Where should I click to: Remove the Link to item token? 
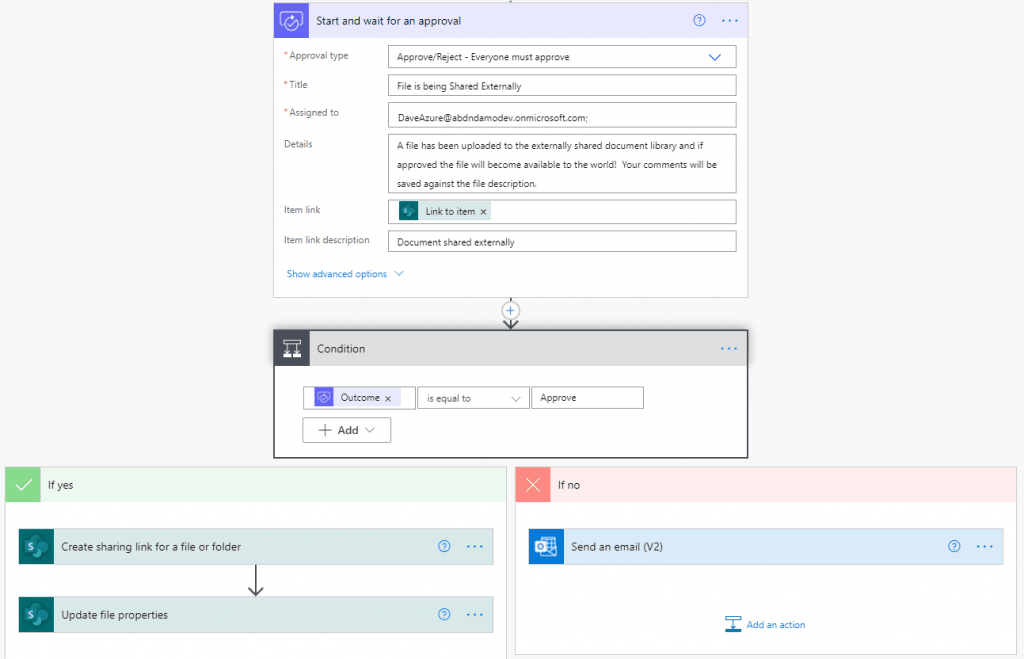tap(484, 212)
